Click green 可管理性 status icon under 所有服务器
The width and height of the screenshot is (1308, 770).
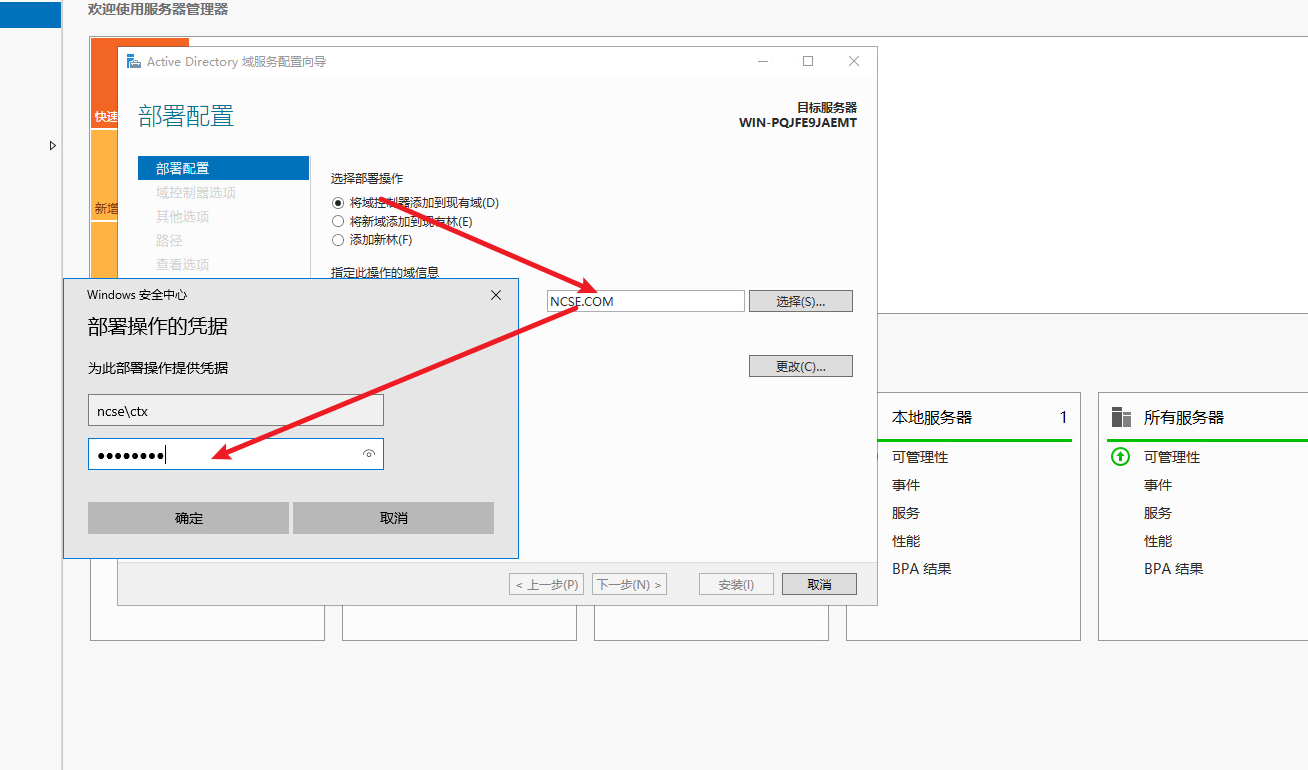point(1121,457)
